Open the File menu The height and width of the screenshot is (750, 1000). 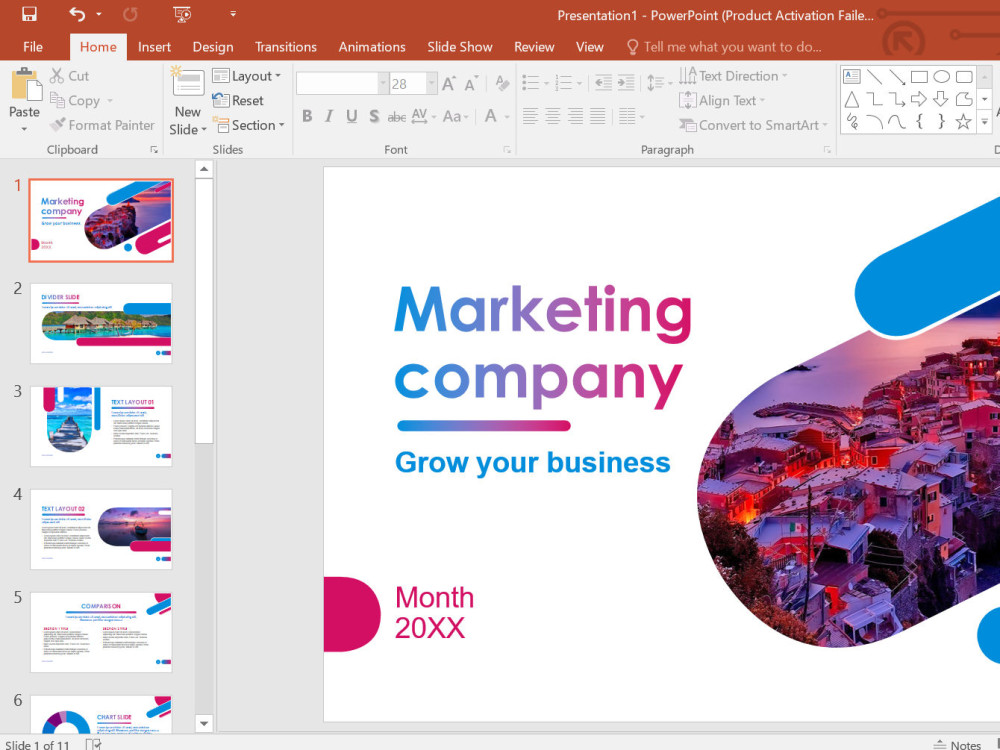point(33,47)
